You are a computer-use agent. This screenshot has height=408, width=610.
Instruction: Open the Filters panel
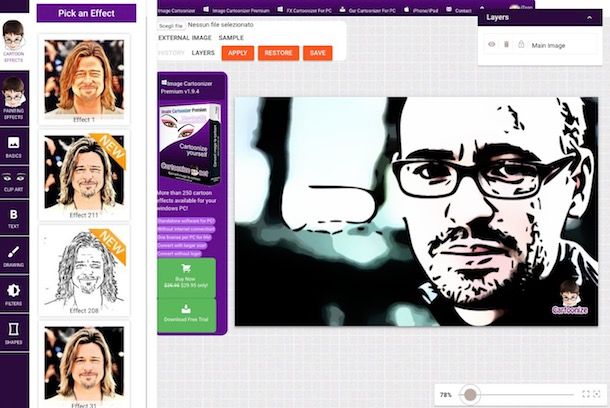pyautogui.click(x=14, y=294)
